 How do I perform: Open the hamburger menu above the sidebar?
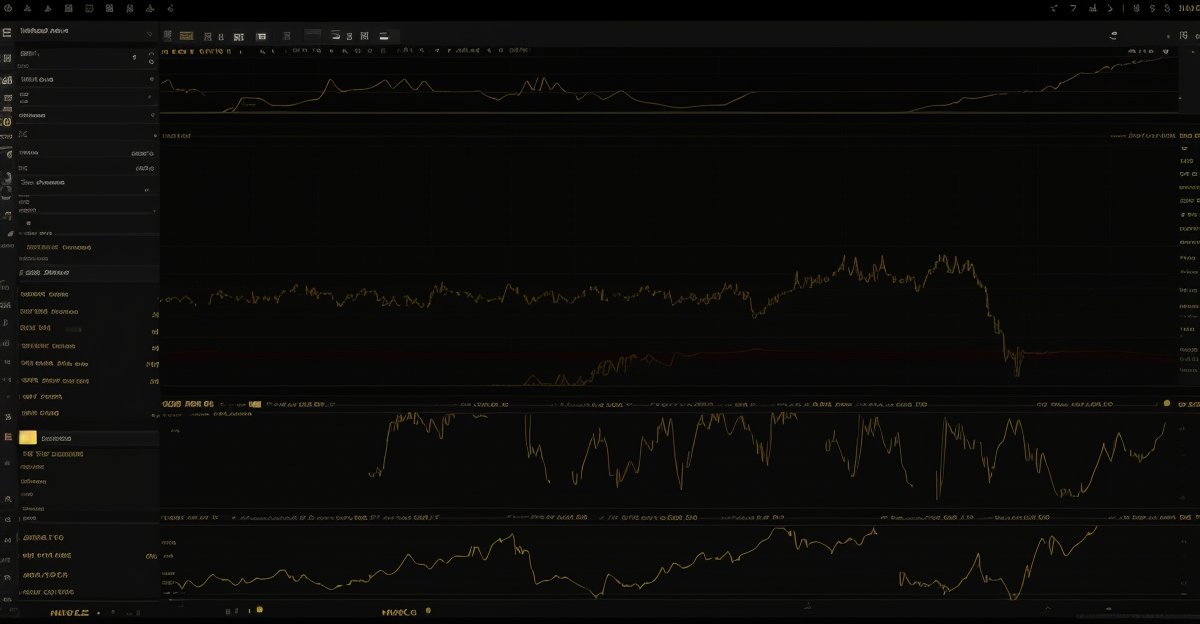(x=7, y=33)
